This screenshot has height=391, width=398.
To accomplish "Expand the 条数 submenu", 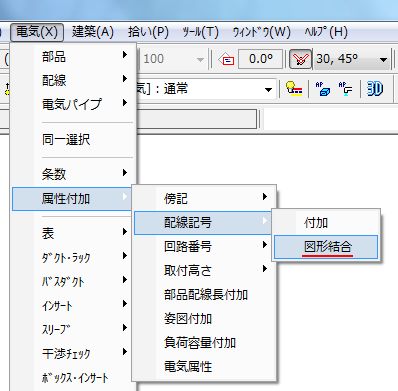I will (74, 174).
